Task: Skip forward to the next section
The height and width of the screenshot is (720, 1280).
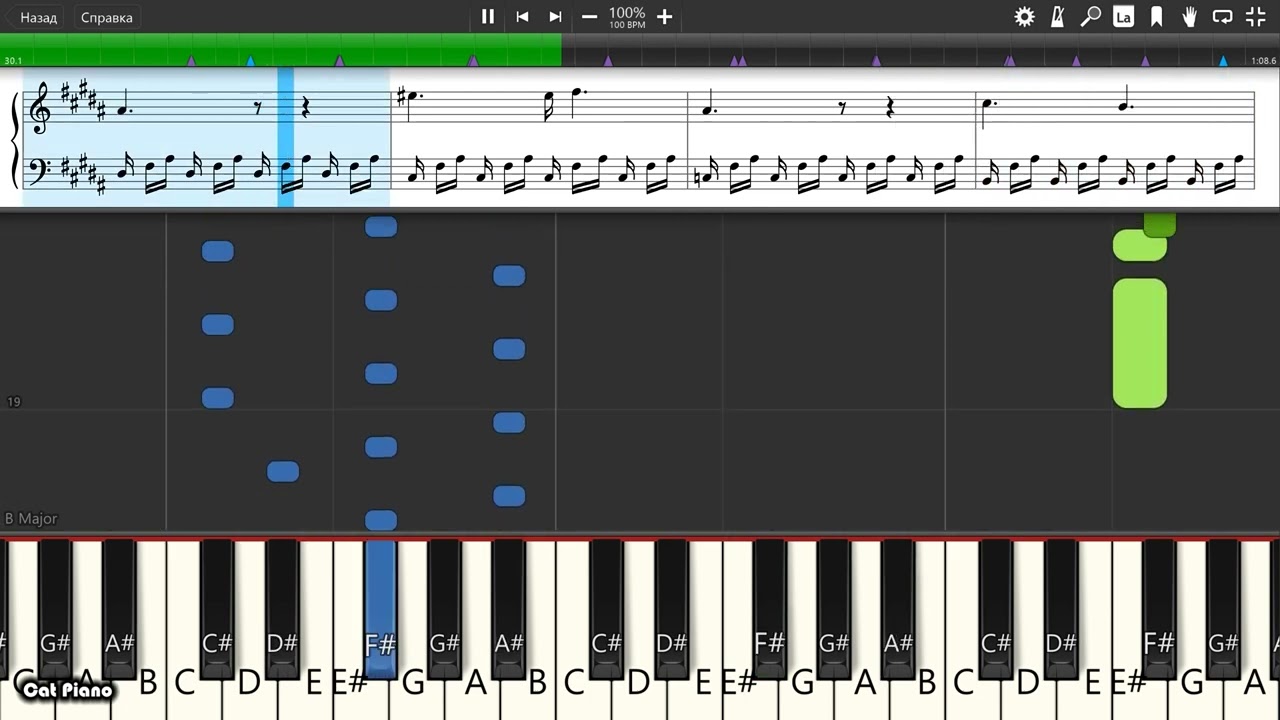Action: pyautogui.click(x=555, y=17)
